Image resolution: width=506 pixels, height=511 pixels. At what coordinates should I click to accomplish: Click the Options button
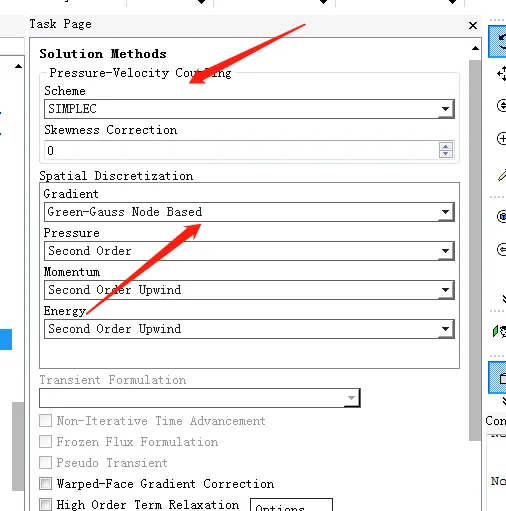[x=291, y=505]
